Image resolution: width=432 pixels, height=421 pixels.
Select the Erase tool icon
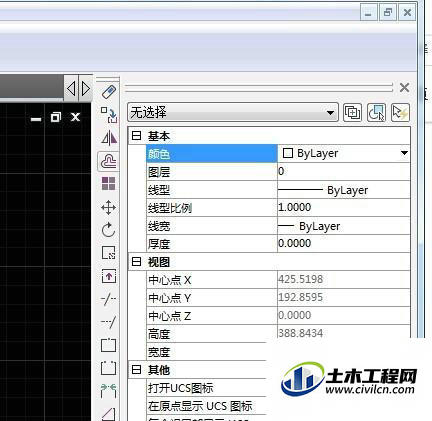pyautogui.click(x=109, y=92)
